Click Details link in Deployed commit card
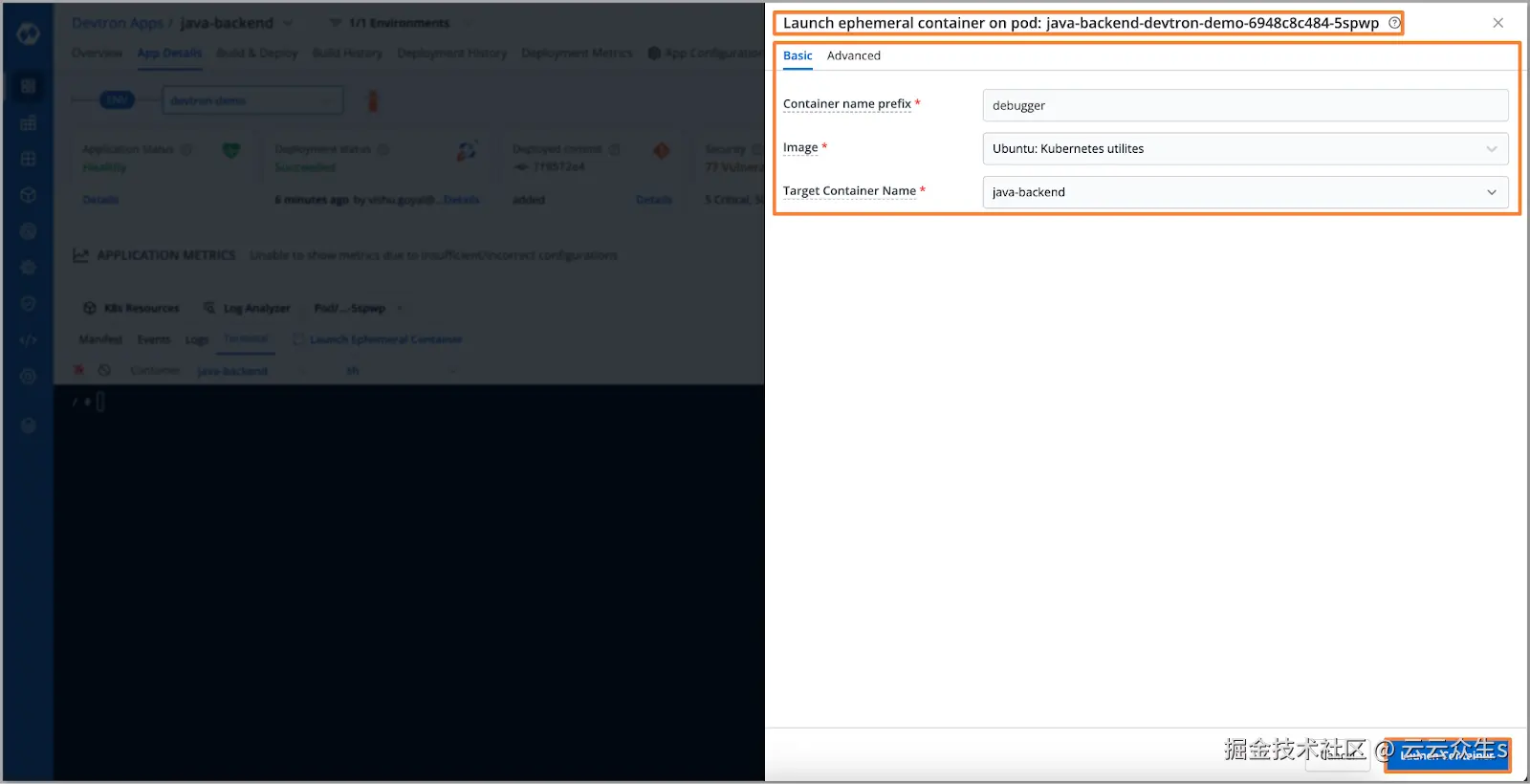The image size is (1530, 784). [x=654, y=200]
